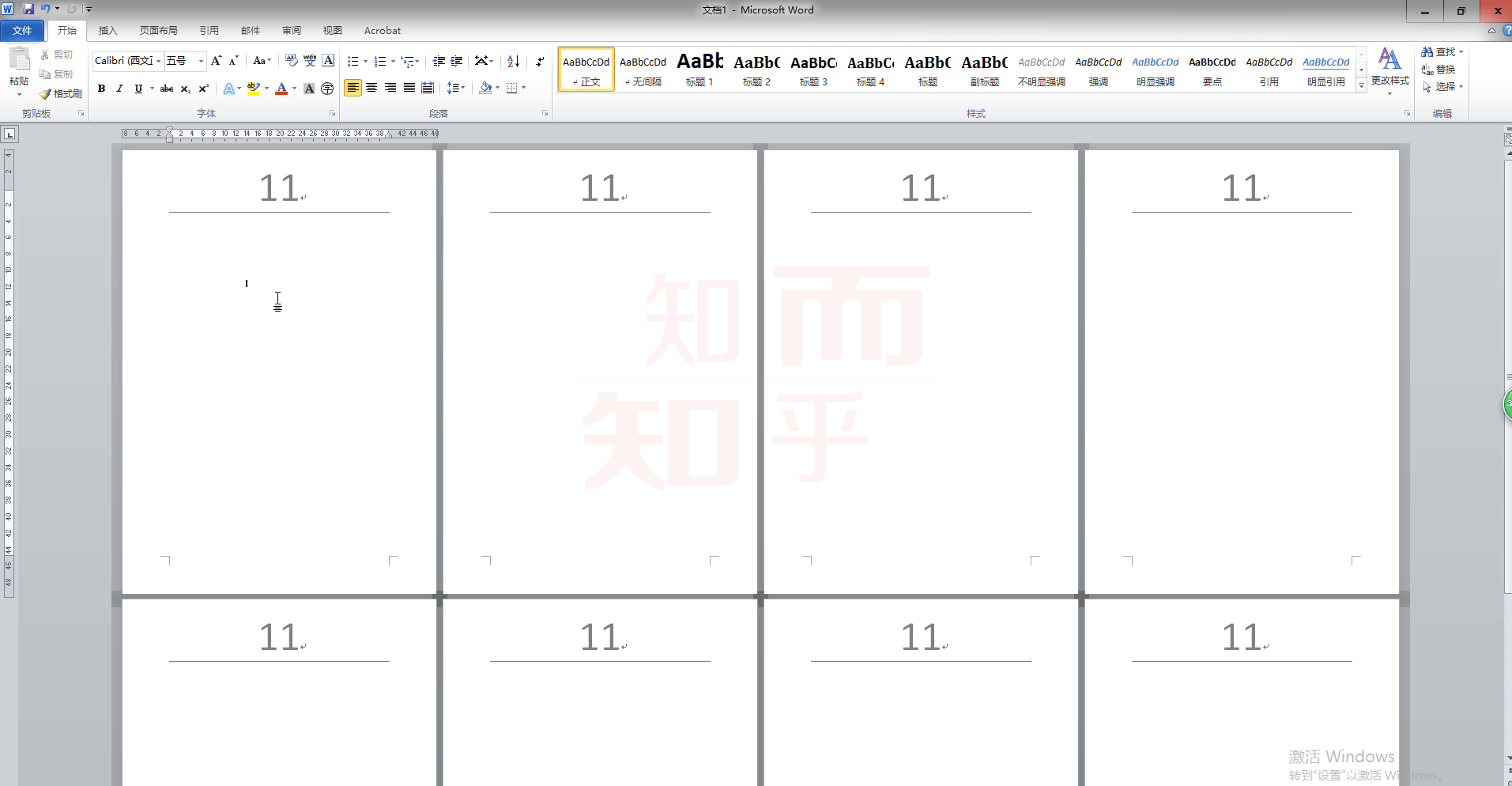This screenshot has height=786, width=1512.
Task: Apply the 无间隔 (No Spacing) style
Action: (643, 70)
